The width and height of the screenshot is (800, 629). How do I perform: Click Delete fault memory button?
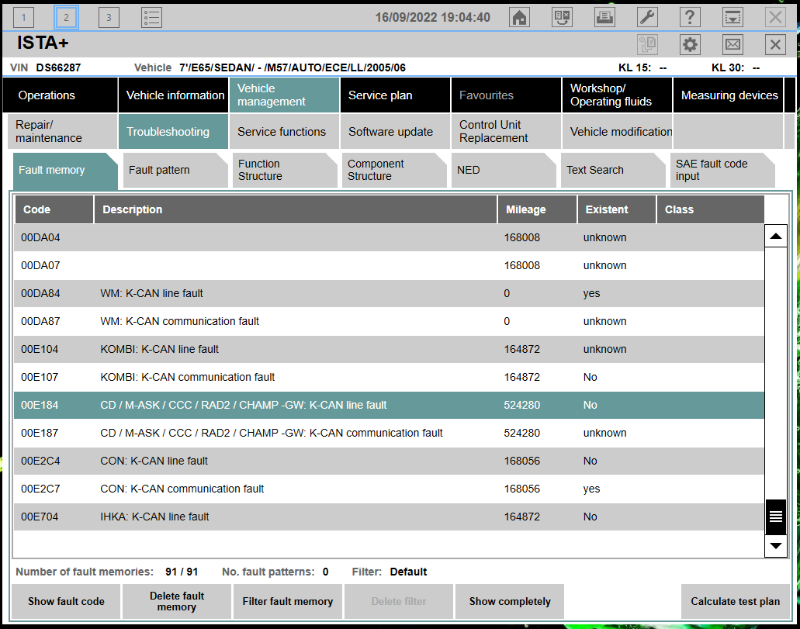[177, 601]
